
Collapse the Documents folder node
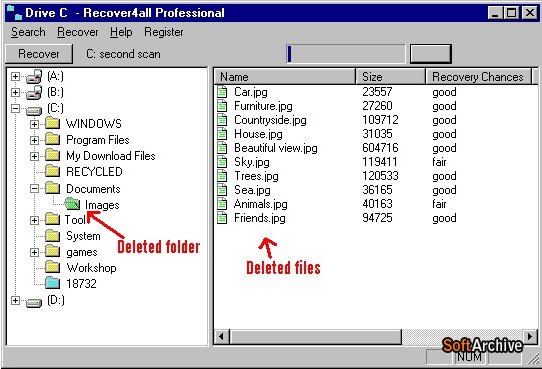(34, 188)
